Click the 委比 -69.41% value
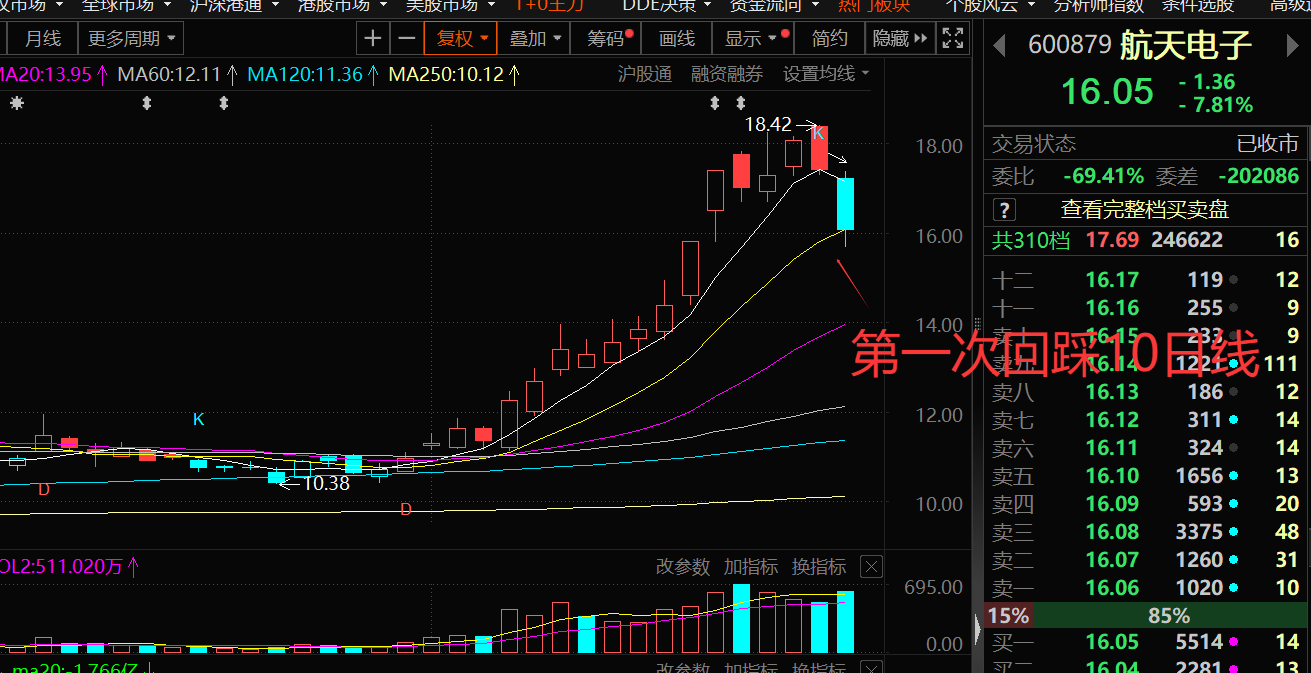Screen dimensions: 1311x673 click(1103, 177)
